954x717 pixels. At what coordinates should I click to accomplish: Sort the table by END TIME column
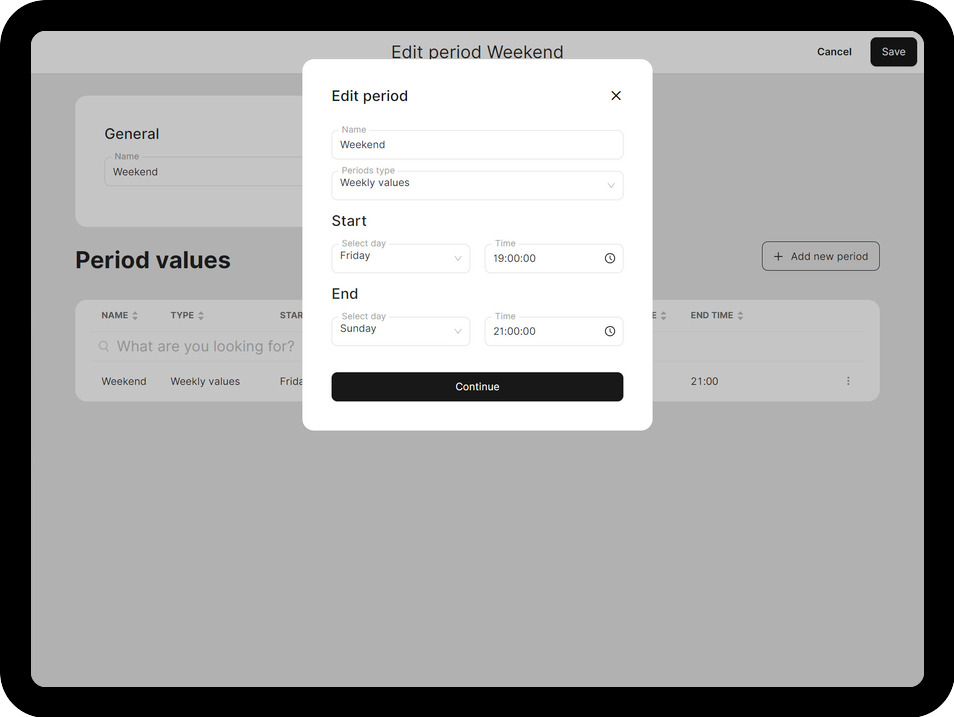(716, 316)
